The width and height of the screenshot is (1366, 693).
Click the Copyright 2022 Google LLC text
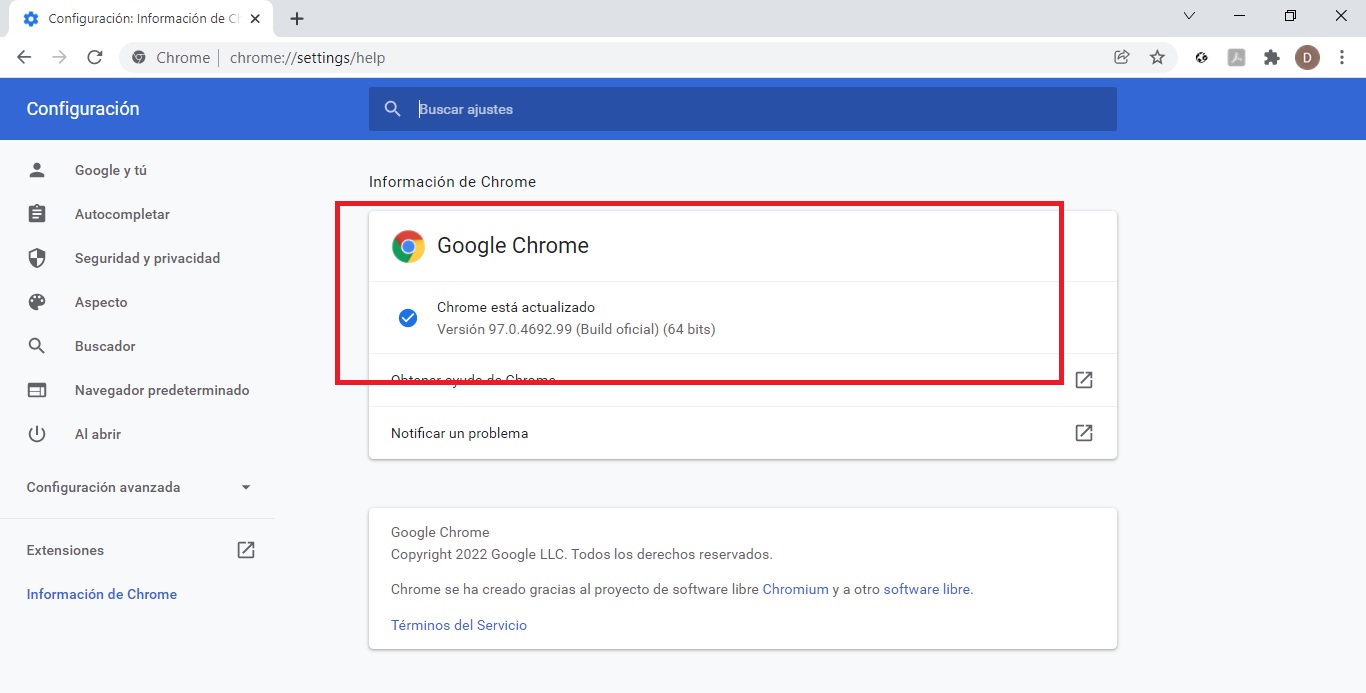(x=581, y=554)
